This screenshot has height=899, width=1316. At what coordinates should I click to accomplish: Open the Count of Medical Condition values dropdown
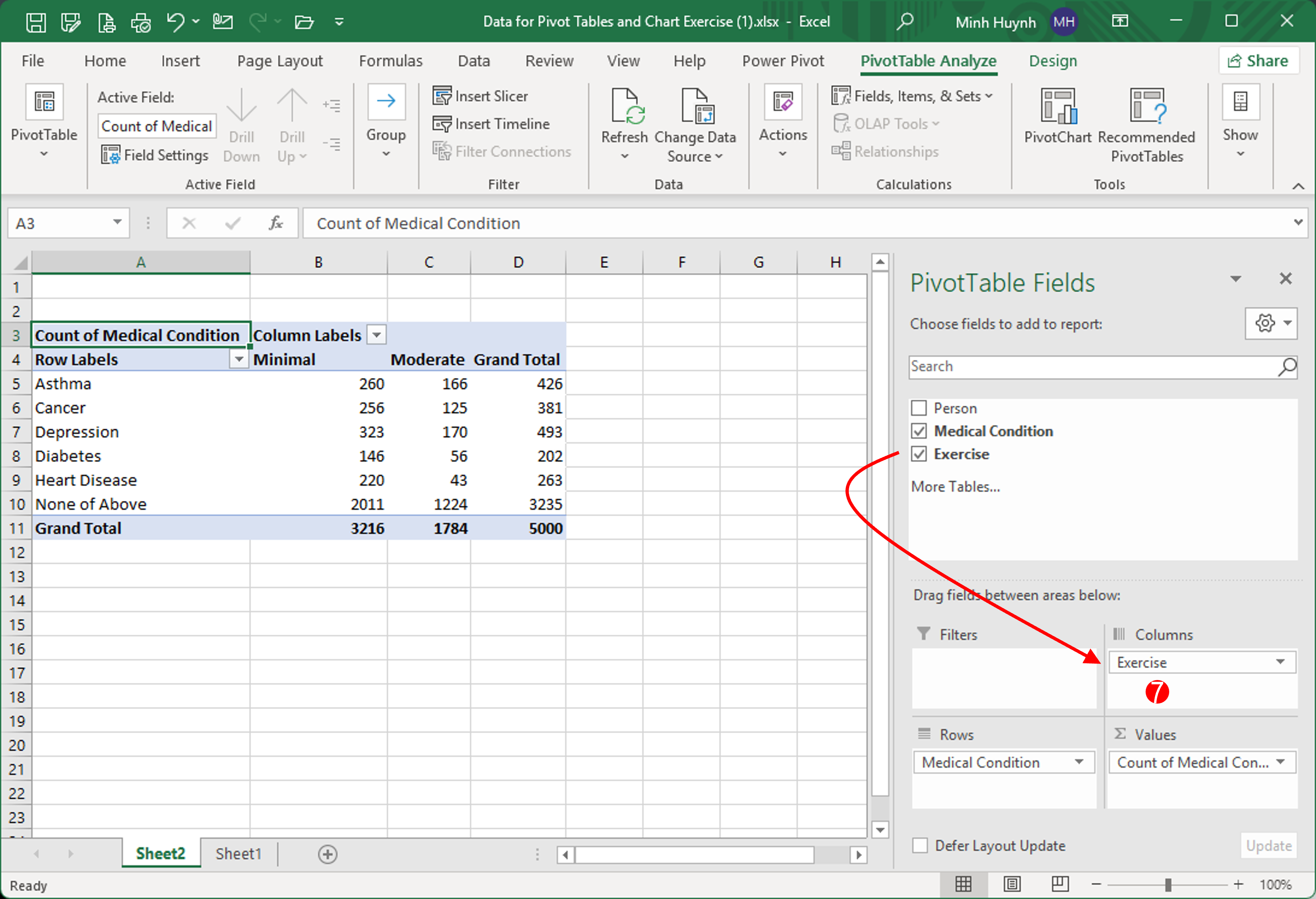[1280, 762]
